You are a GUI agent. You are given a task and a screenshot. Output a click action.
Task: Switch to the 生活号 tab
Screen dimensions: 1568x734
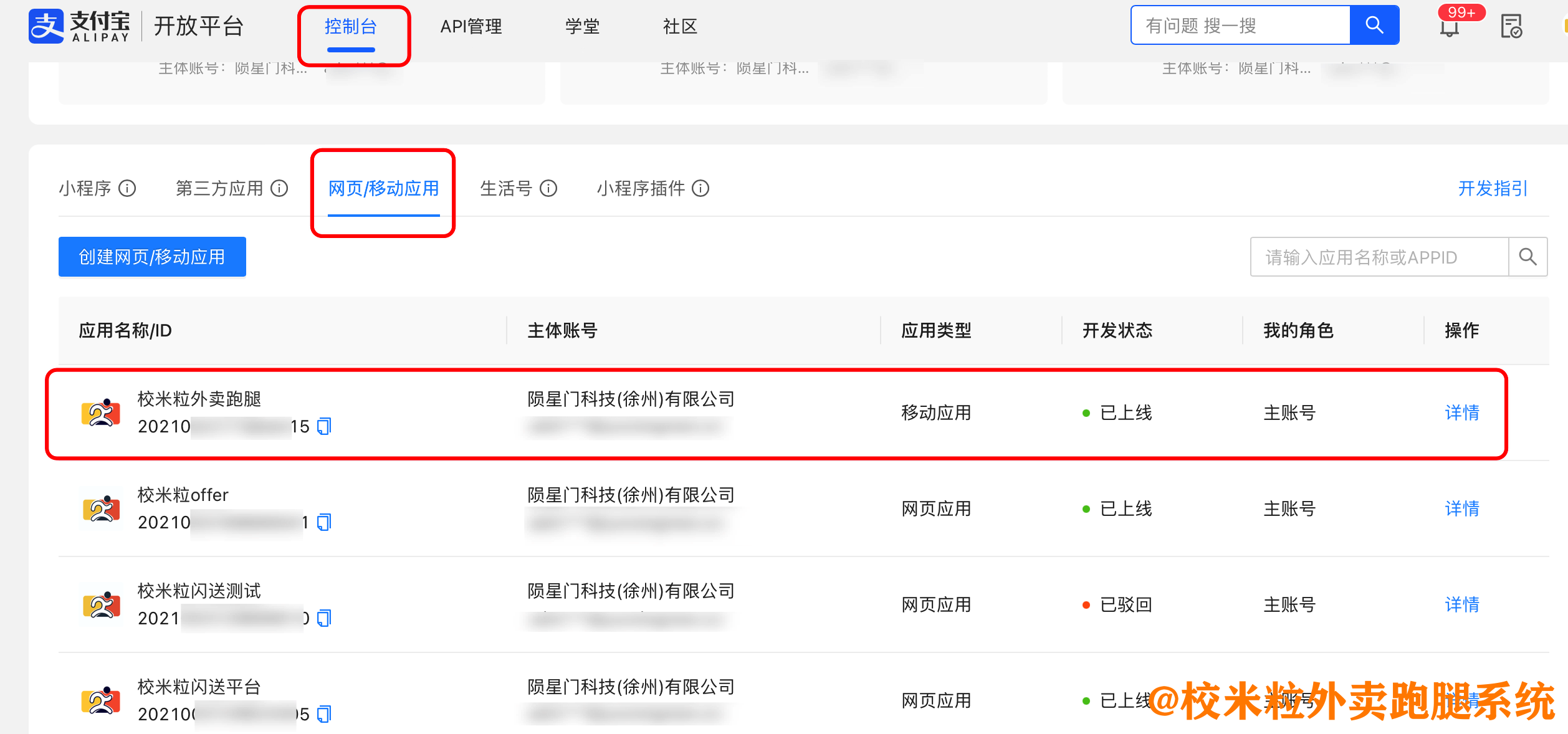click(x=506, y=188)
